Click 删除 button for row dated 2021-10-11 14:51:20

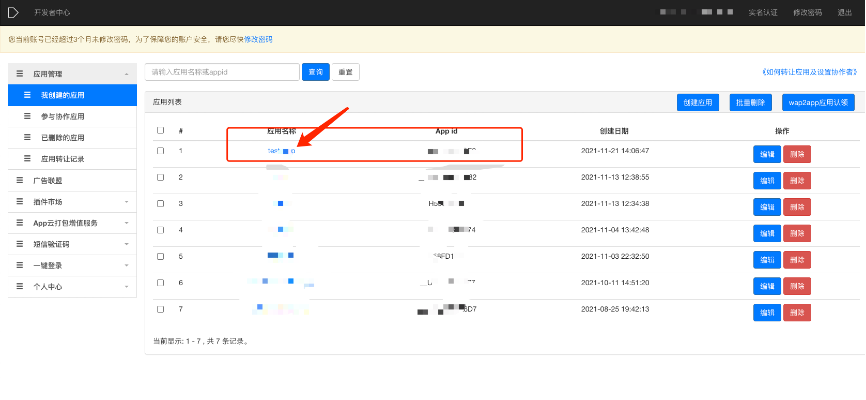797,286
